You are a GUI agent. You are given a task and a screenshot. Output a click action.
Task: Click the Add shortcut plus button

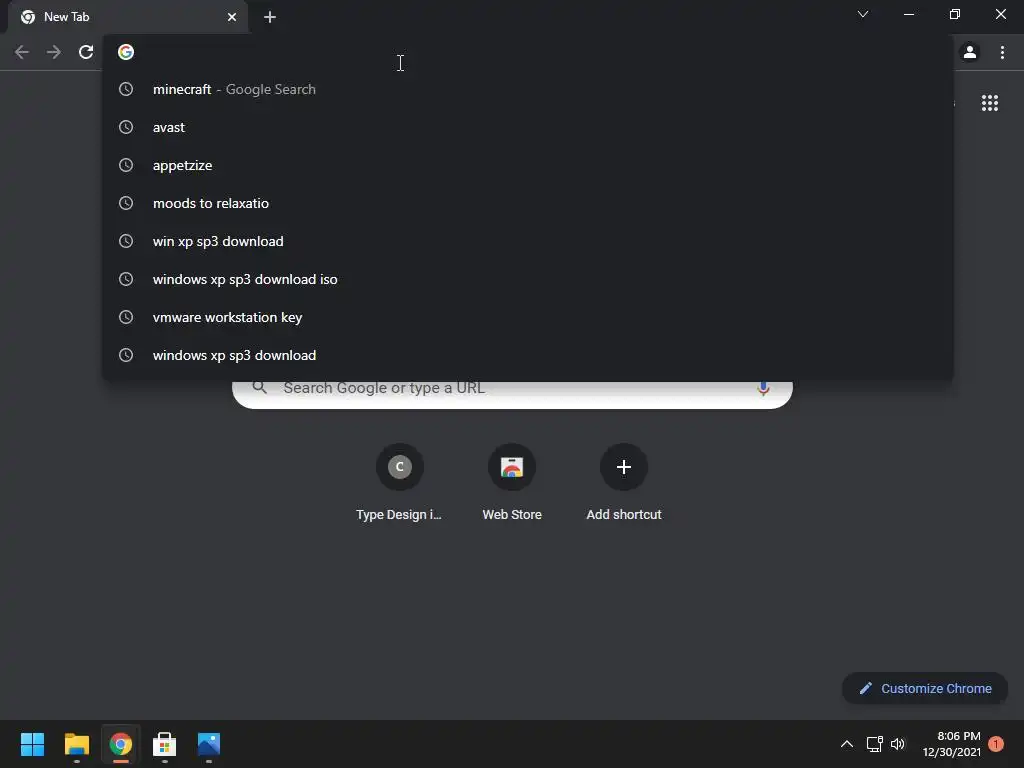pos(624,467)
